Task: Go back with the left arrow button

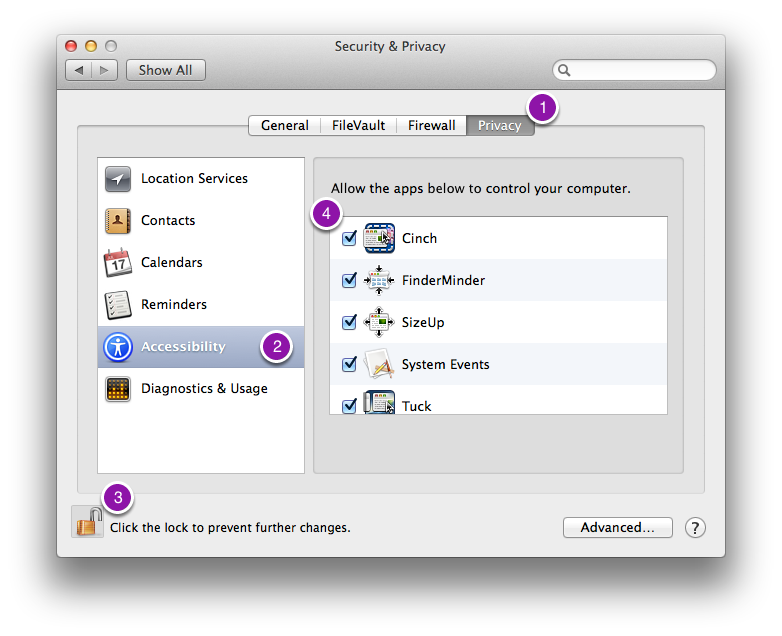Action: [x=79, y=70]
